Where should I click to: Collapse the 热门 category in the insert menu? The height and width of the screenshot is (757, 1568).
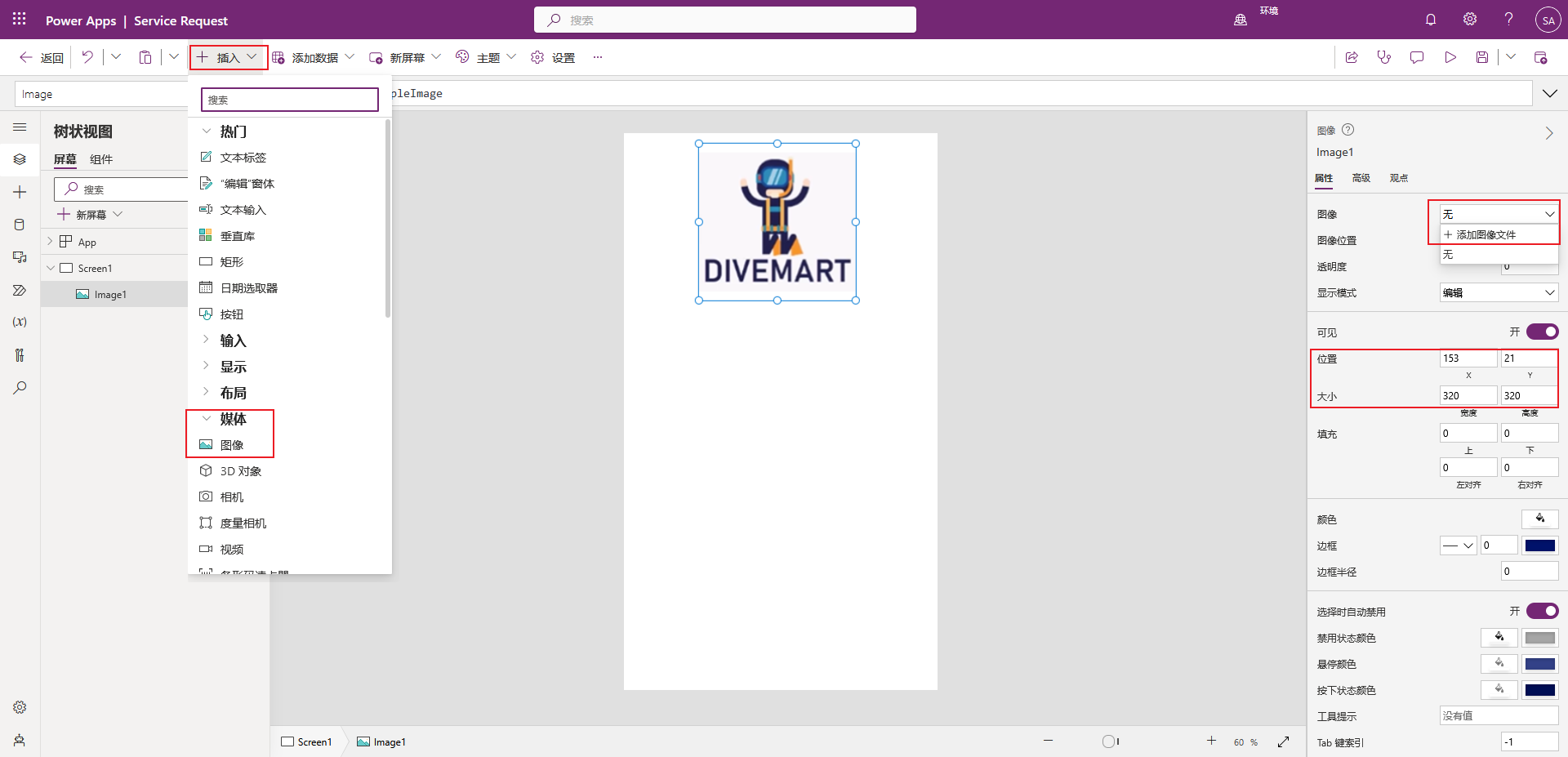coord(207,131)
